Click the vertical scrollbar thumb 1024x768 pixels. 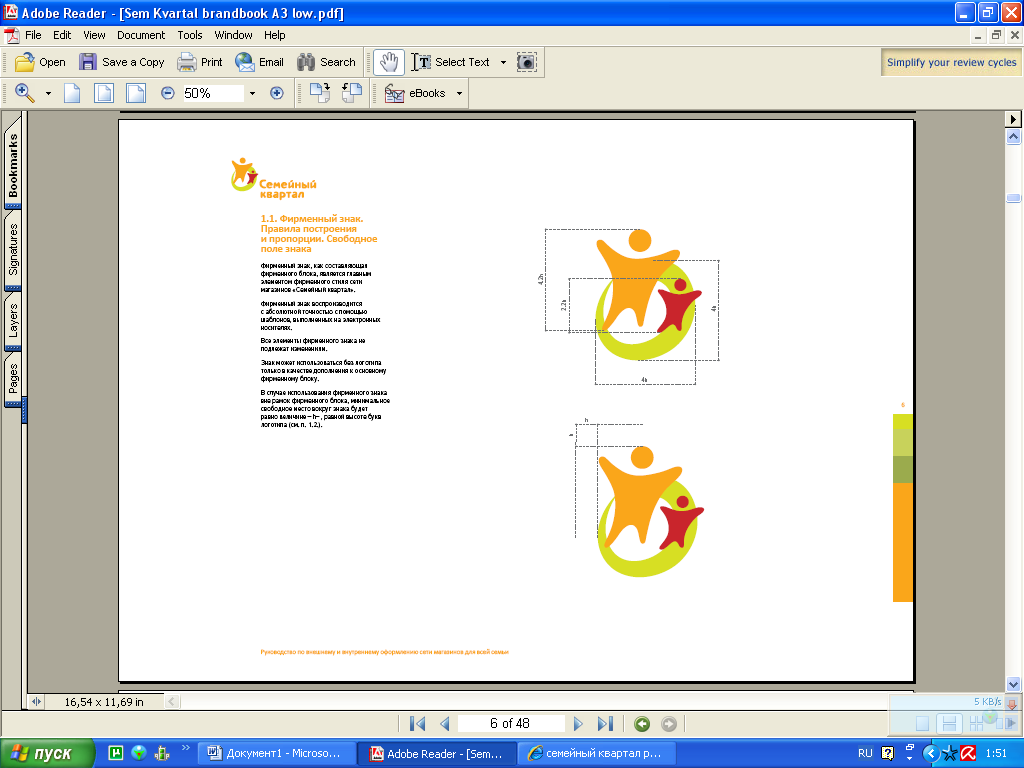(1013, 198)
